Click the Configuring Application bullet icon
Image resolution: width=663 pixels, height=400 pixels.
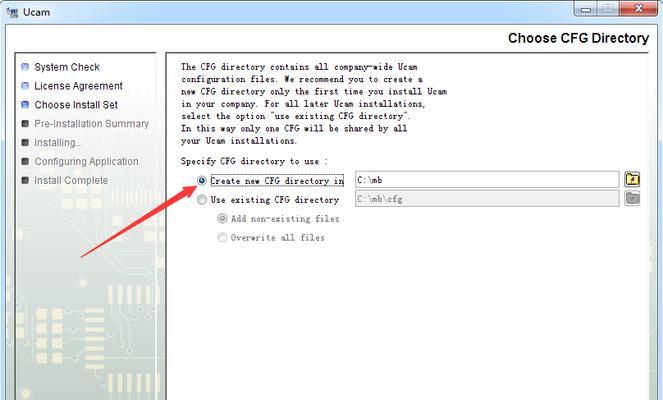(25, 161)
